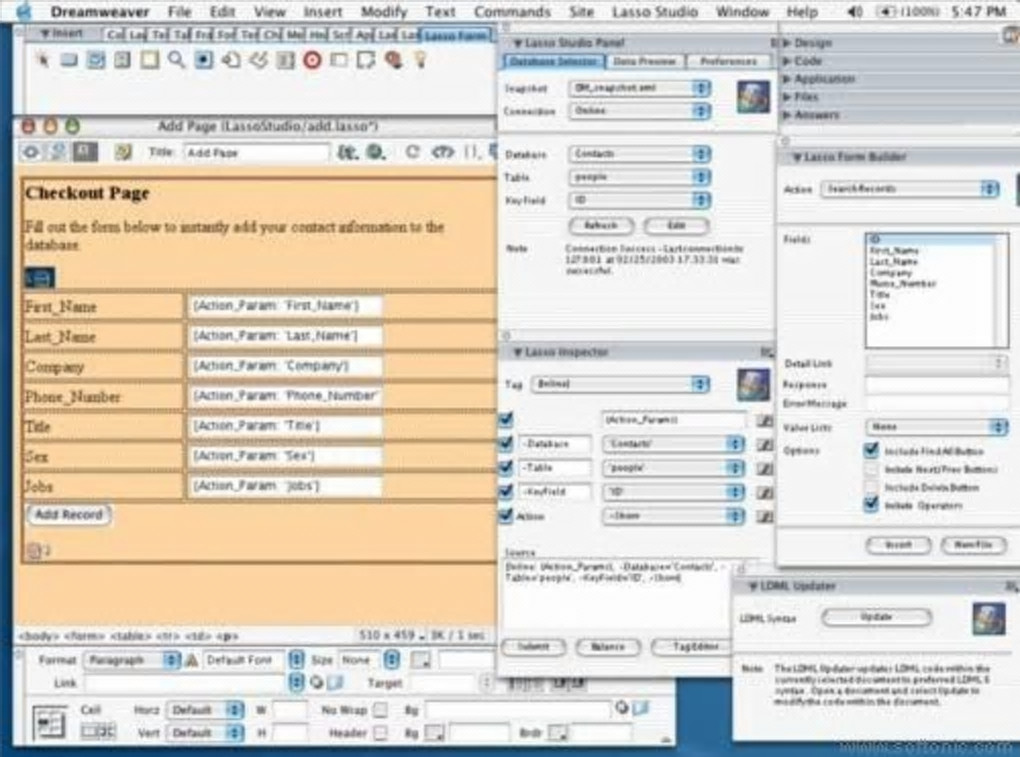Toggle the -Table checkbox in Lasso Inspector
The height and width of the screenshot is (757, 1020).
pyautogui.click(x=506, y=468)
